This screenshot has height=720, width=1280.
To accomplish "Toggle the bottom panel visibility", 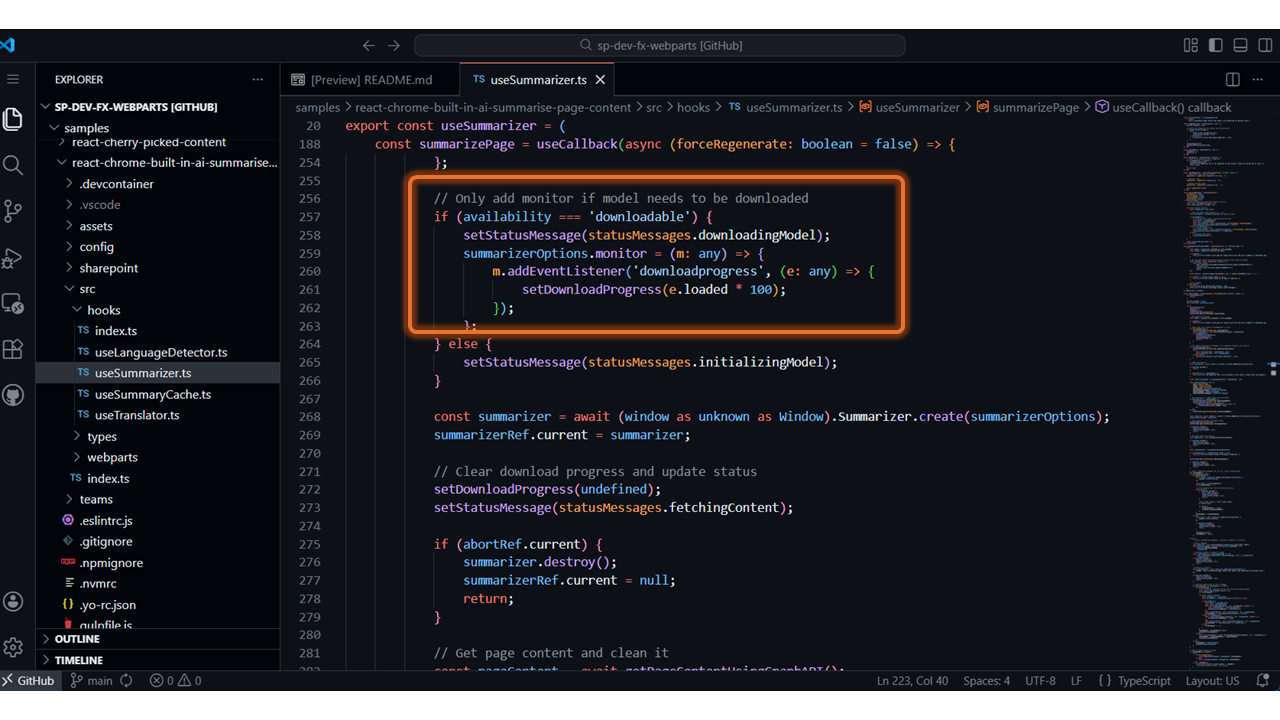I will pos(1240,45).
